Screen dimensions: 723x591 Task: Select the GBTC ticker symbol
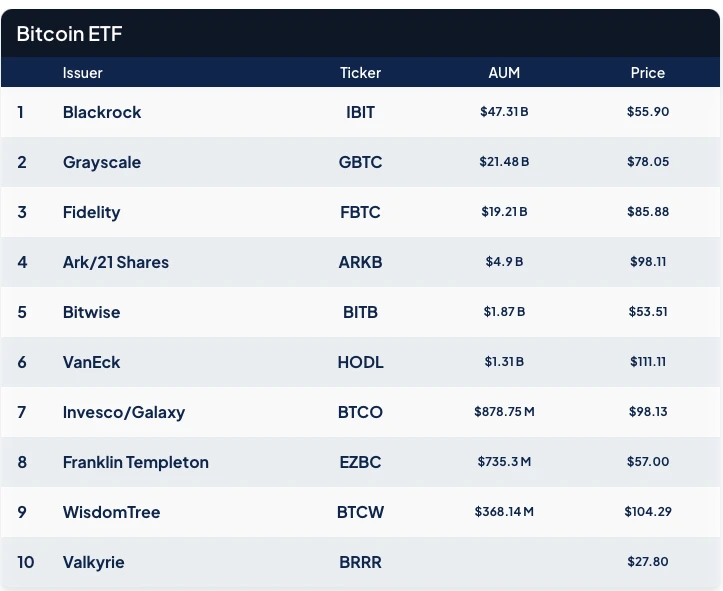[360, 162]
